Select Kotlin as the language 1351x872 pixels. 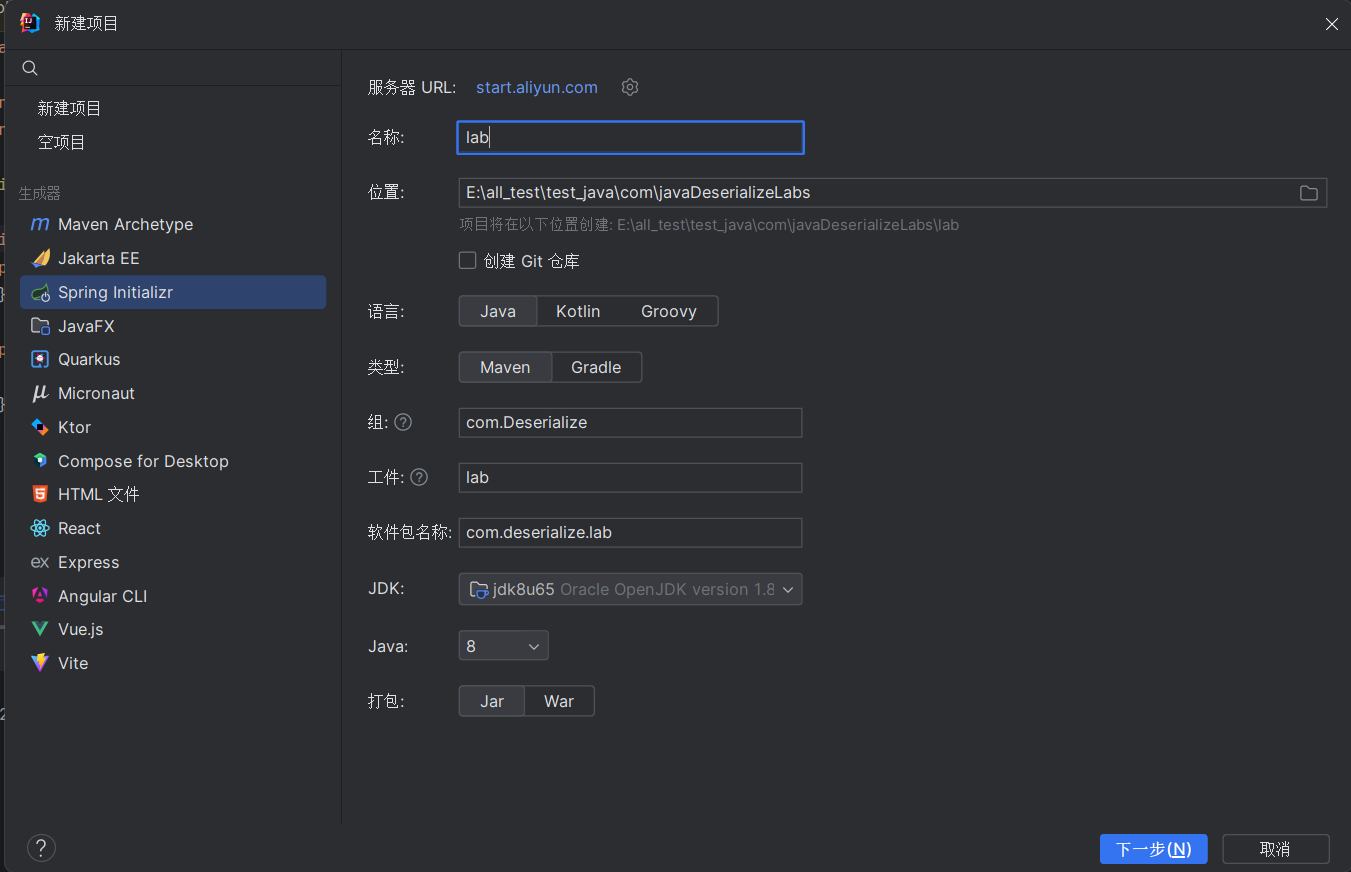(578, 311)
